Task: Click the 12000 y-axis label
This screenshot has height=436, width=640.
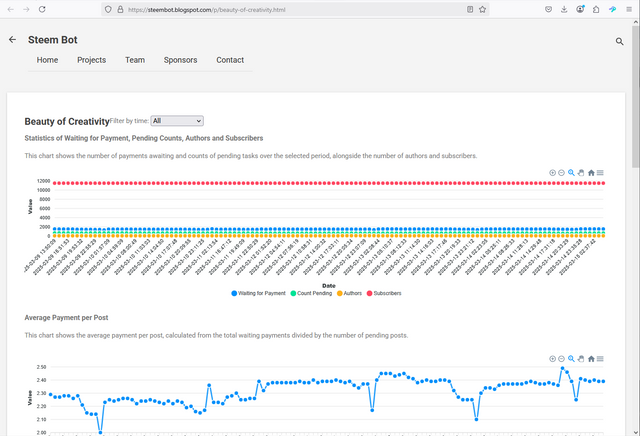Action: point(44,181)
